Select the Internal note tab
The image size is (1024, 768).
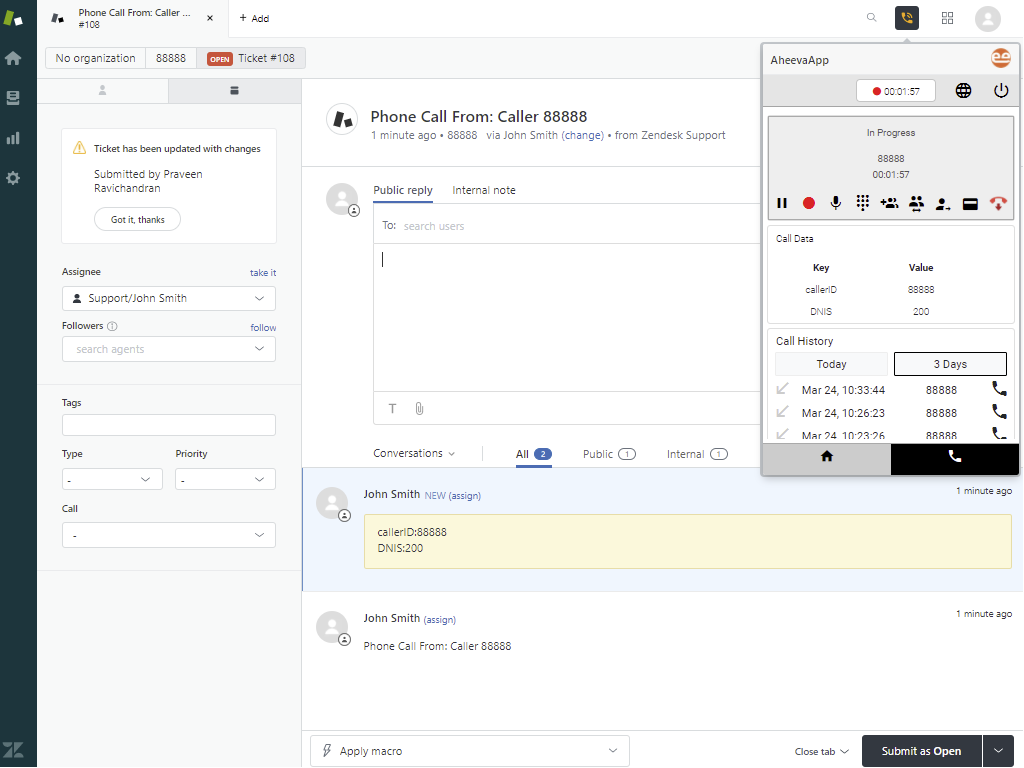click(484, 190)
